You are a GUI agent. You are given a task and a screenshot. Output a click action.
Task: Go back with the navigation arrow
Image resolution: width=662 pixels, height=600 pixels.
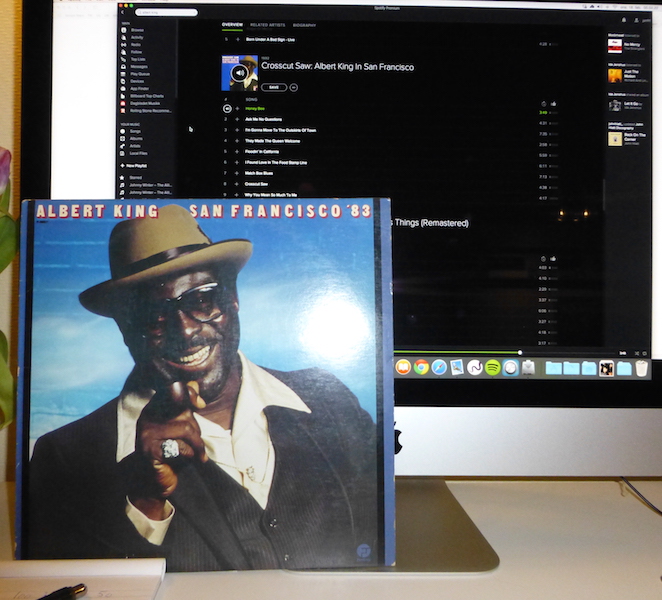point(123,13)
